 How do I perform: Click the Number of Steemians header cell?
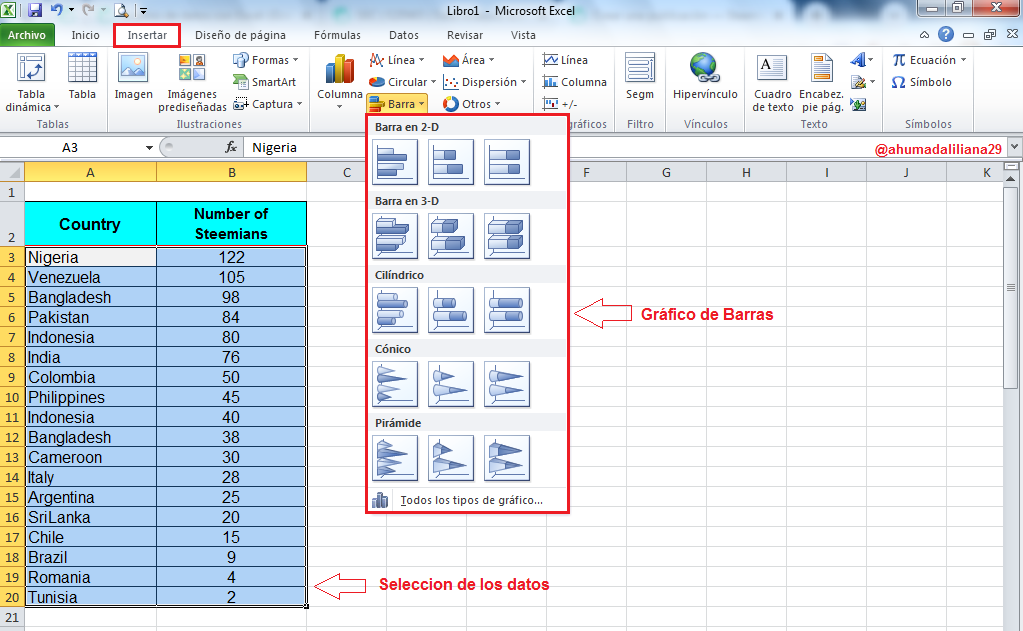[x=232, y=224]
